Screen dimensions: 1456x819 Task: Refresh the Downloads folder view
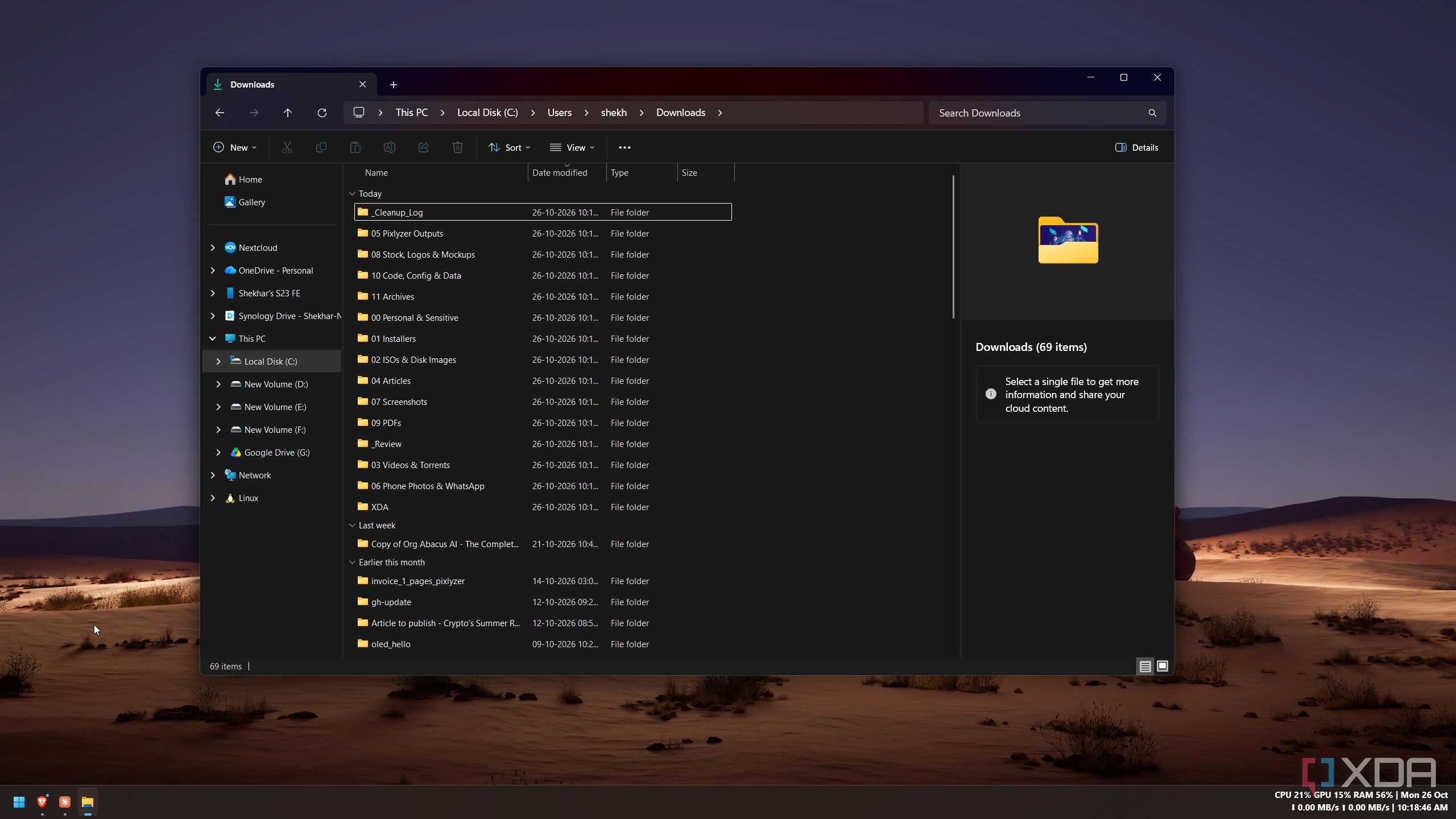click(x=322, y=113)
